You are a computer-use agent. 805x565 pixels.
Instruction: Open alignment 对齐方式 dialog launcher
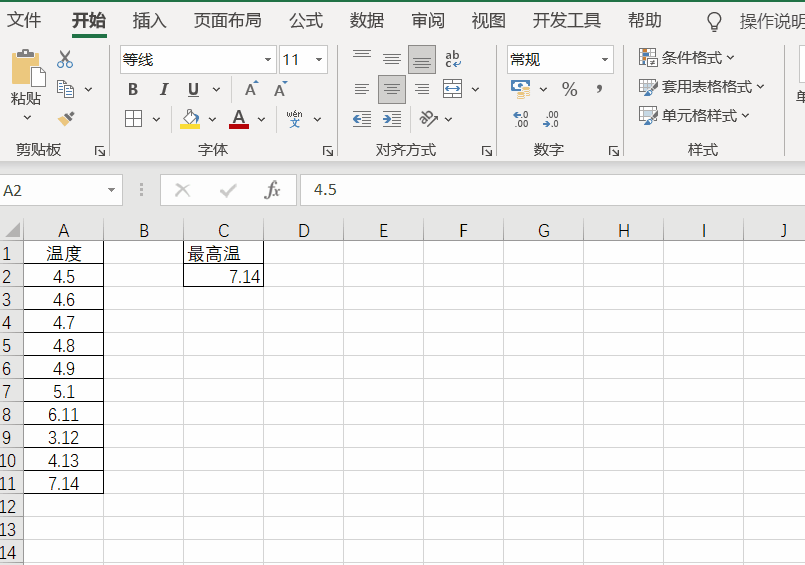tap(487, 151)
